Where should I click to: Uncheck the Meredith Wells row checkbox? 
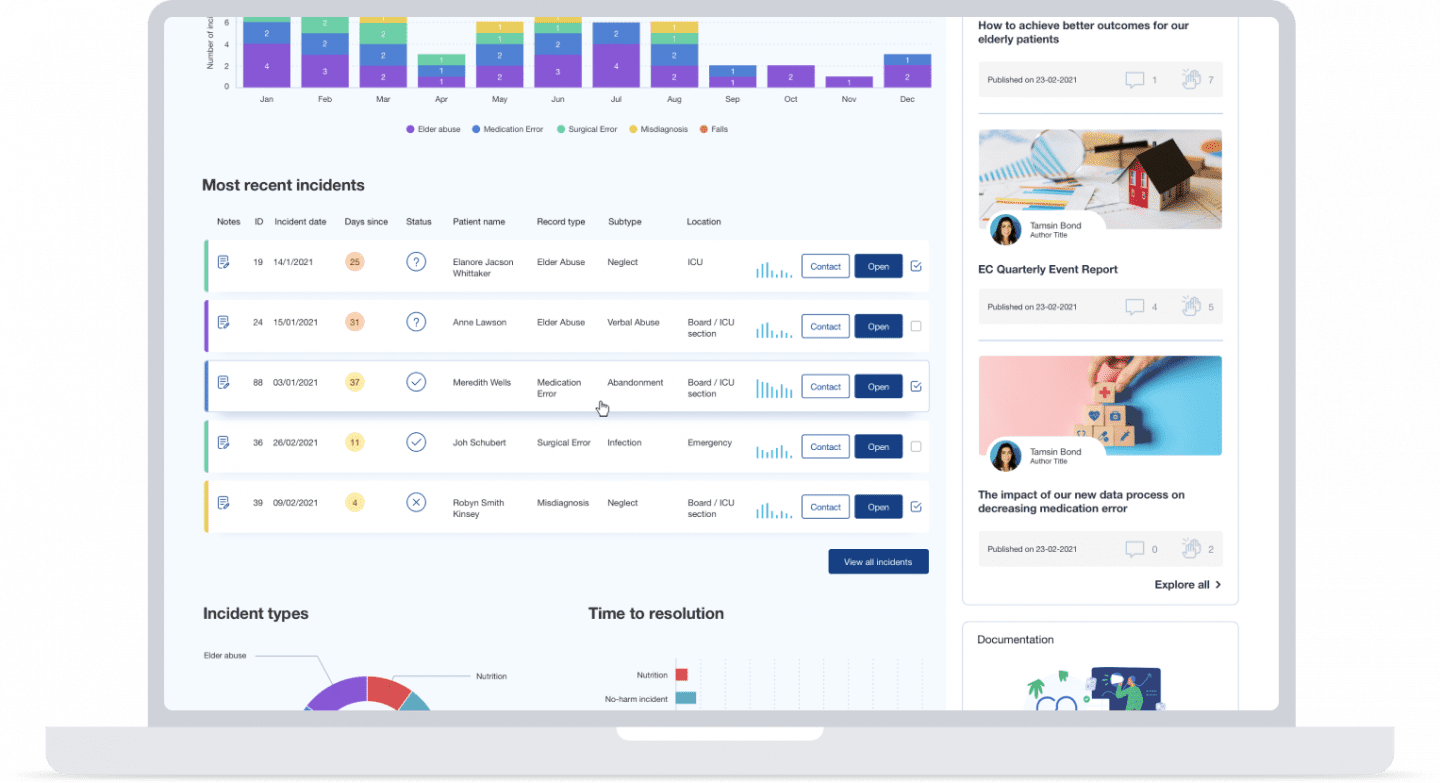[x=916, y=386]
